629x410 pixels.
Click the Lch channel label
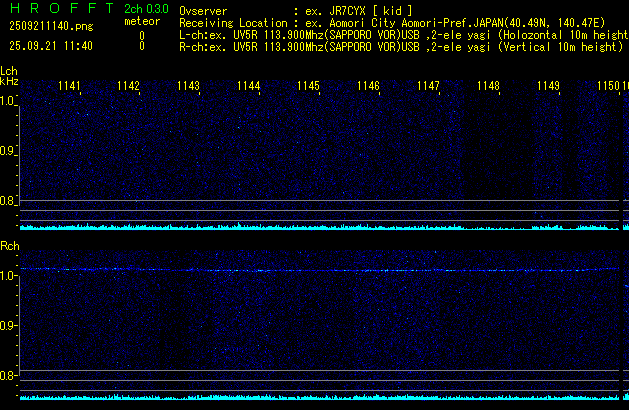[9, 72]
